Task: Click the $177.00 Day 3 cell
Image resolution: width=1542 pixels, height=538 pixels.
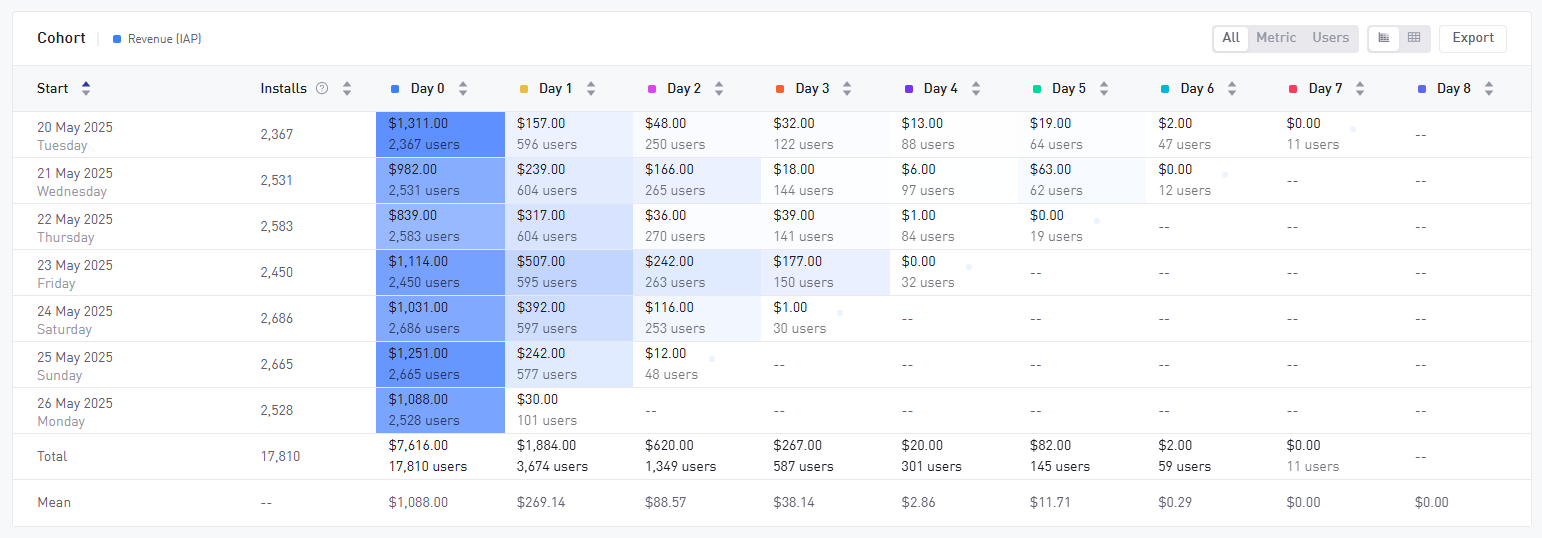Action: [x=825, y=272]
